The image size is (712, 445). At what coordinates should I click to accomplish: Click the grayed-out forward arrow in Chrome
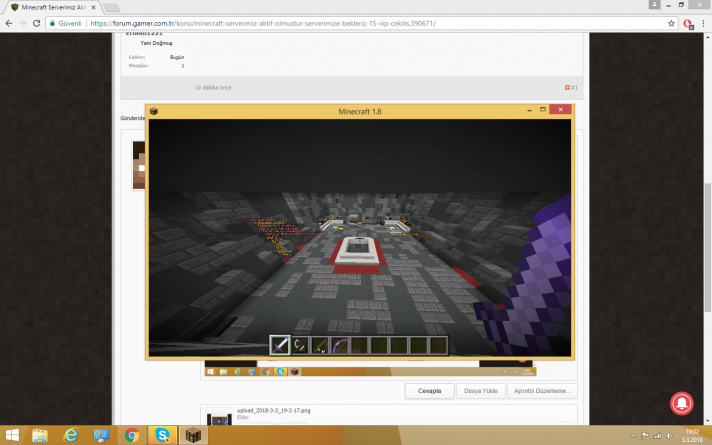click(x=22, y=23)
